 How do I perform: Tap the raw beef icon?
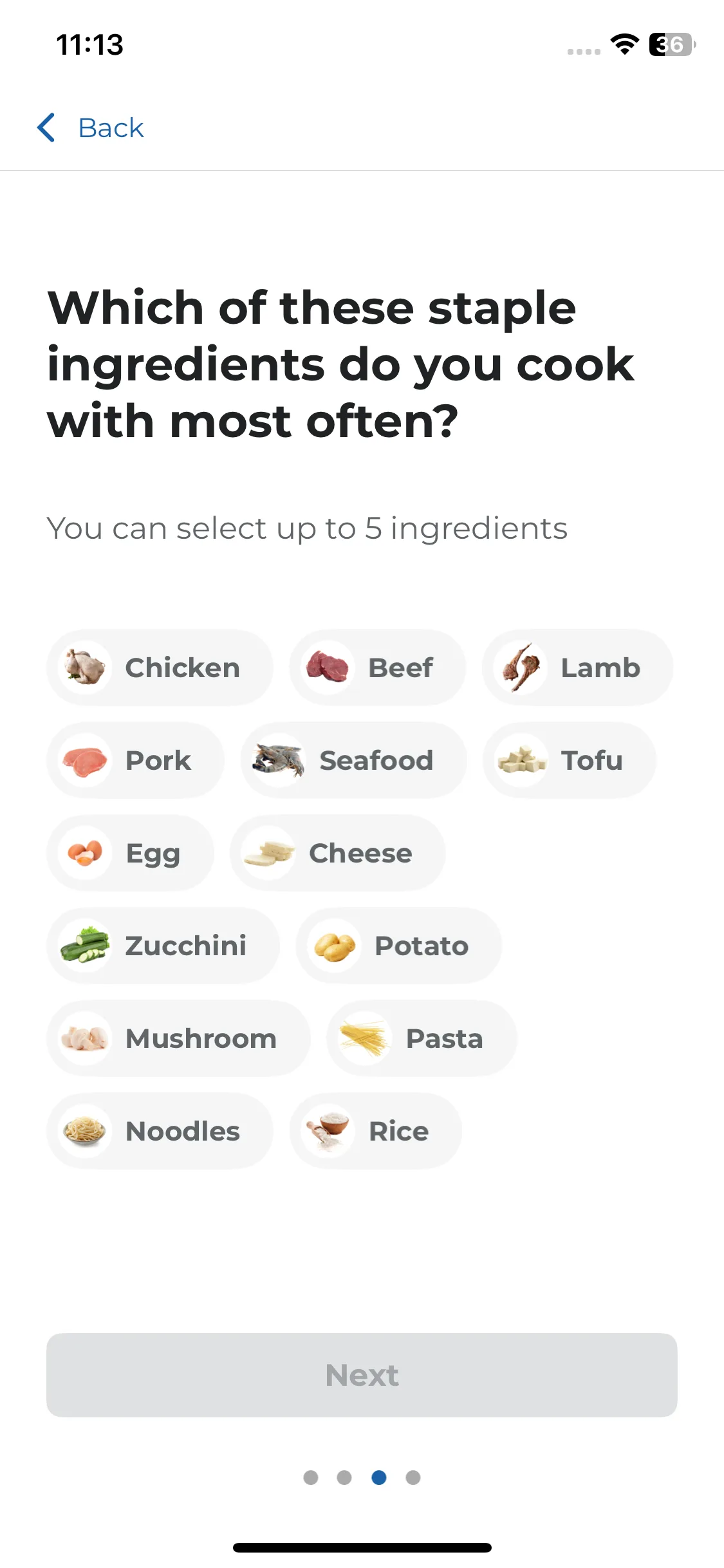[328, 667]
